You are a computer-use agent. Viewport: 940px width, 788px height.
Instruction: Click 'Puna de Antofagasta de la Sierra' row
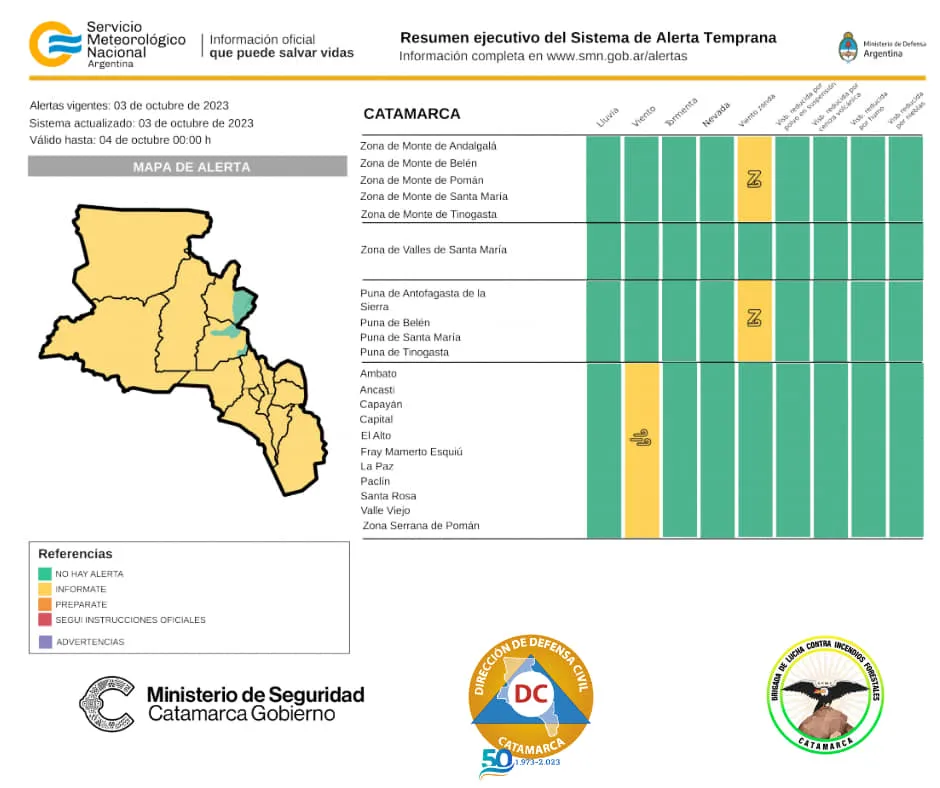click(423, 300)
